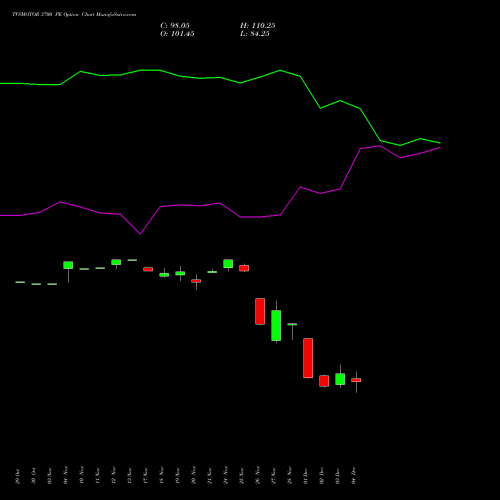500x500 pixels.
Task: Select the 28 Nov date label
Action: (290, 475)
